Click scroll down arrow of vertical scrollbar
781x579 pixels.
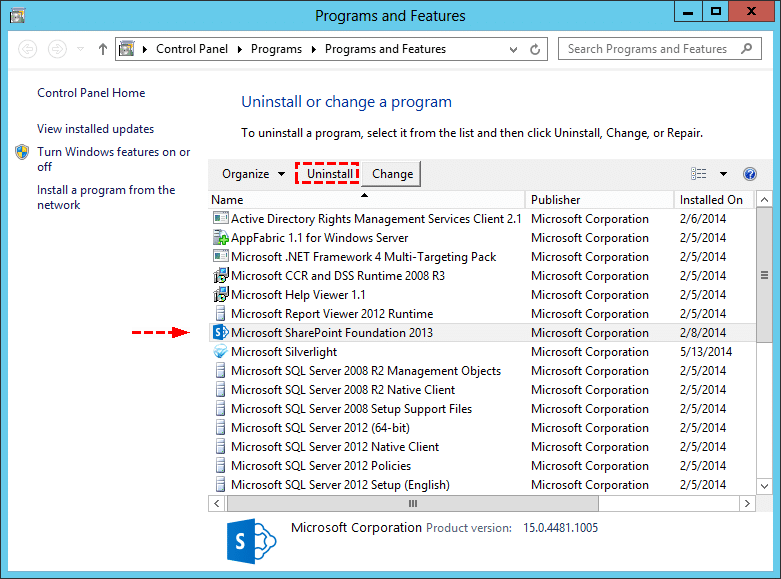coord(764,486)
